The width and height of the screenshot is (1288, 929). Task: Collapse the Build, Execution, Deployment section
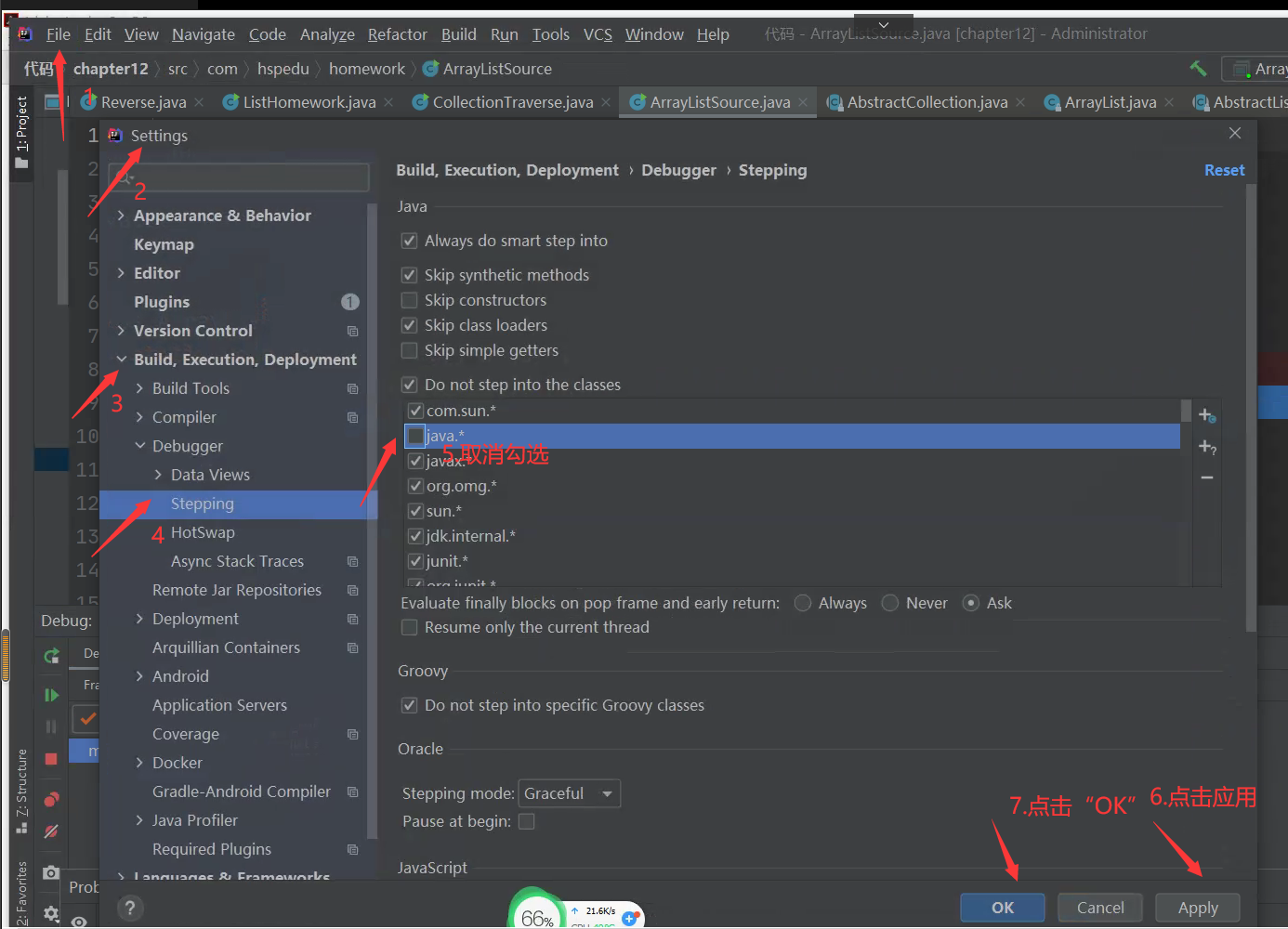point(123,359)
